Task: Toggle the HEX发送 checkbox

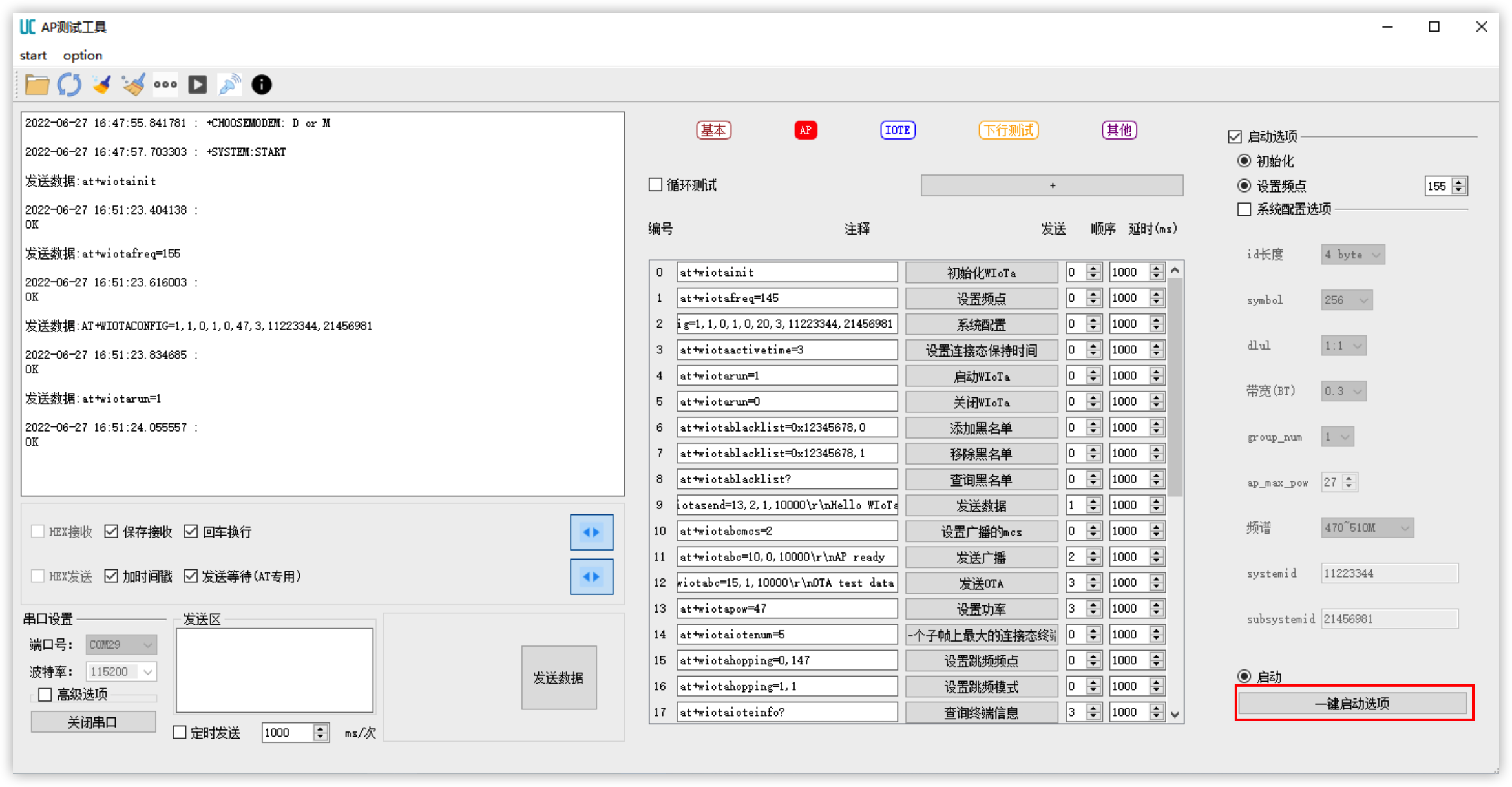Action: pyautogui.click(x=38, y=576)
